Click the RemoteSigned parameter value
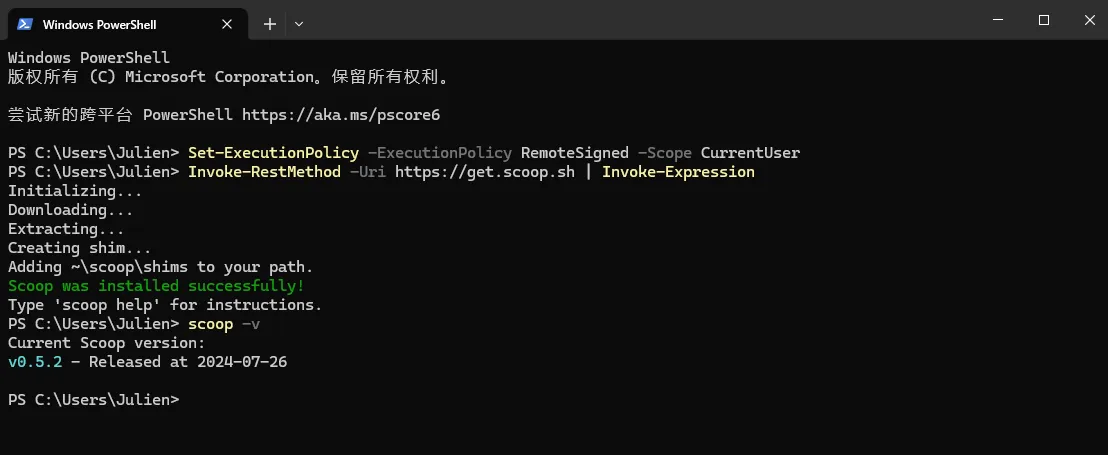Screen dimensions: 1108x455 (575, 153)
